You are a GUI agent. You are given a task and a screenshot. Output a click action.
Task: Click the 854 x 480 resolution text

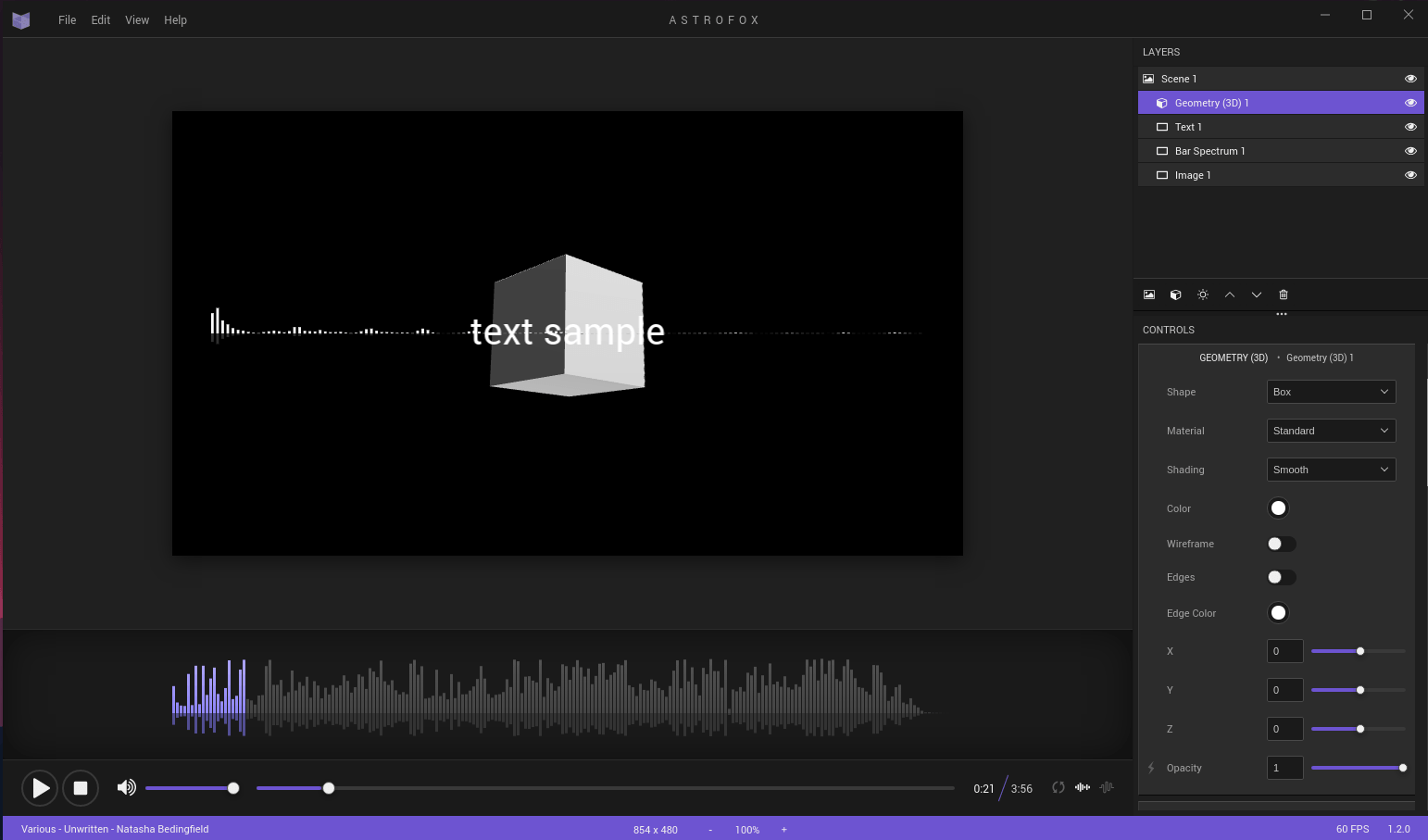[656, 830]
